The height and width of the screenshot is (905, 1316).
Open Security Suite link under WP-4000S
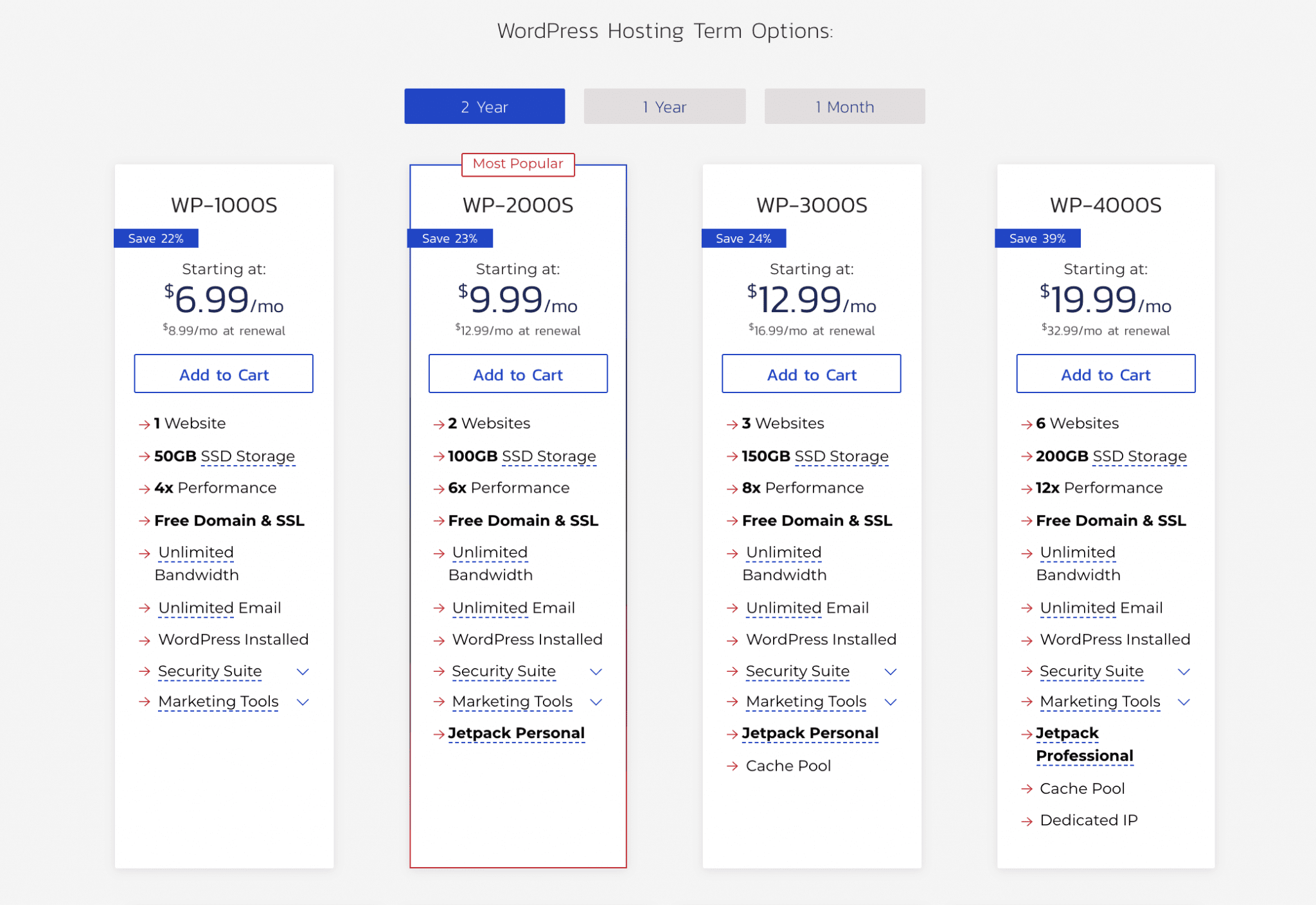tap(1091, 671)
